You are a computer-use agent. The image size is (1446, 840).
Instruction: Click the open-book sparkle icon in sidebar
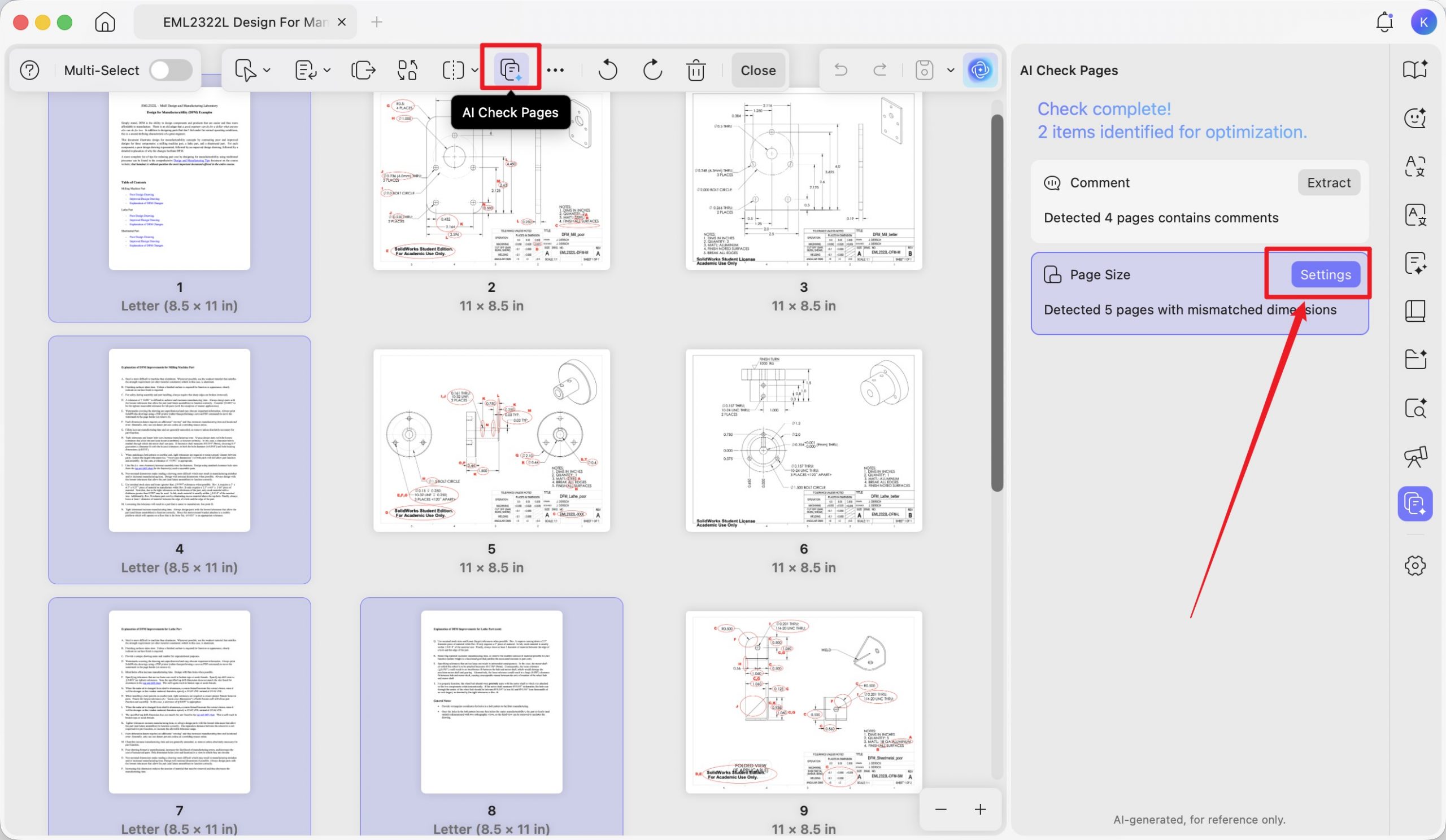[x=1415, y=69]
